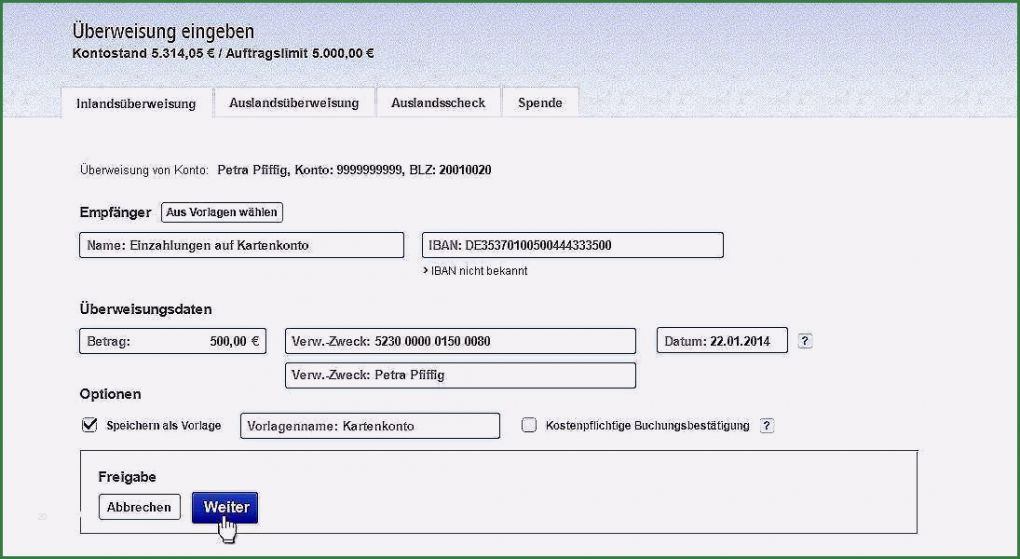Uncheck Speichern als Vorlage checkbox
The height and width of the screenshot is (559, 1020).
pos(89,425)
